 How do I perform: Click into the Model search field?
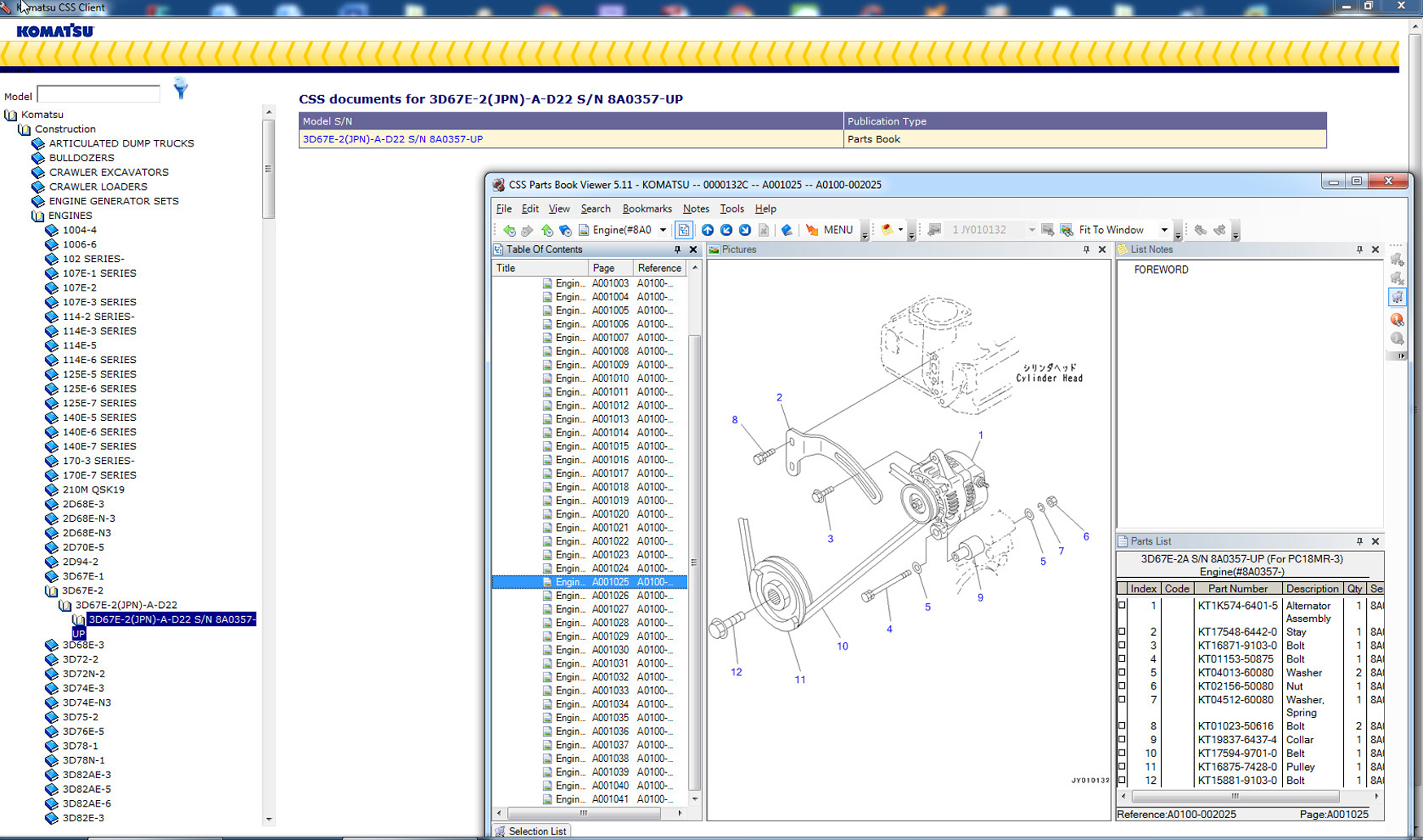[99, 95]
